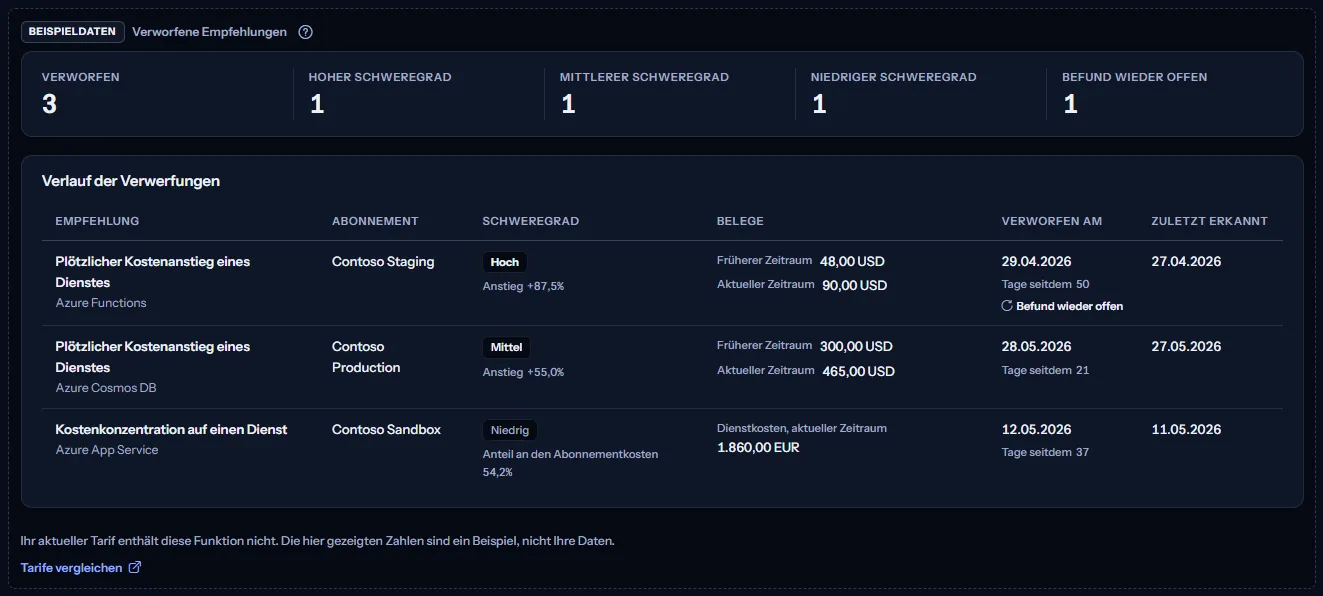Image resolution: width=1323 pixels, height=596 pixels.
Task: Click the help icon beside Verworfene Empfehlungen
Action: (306, 32)
